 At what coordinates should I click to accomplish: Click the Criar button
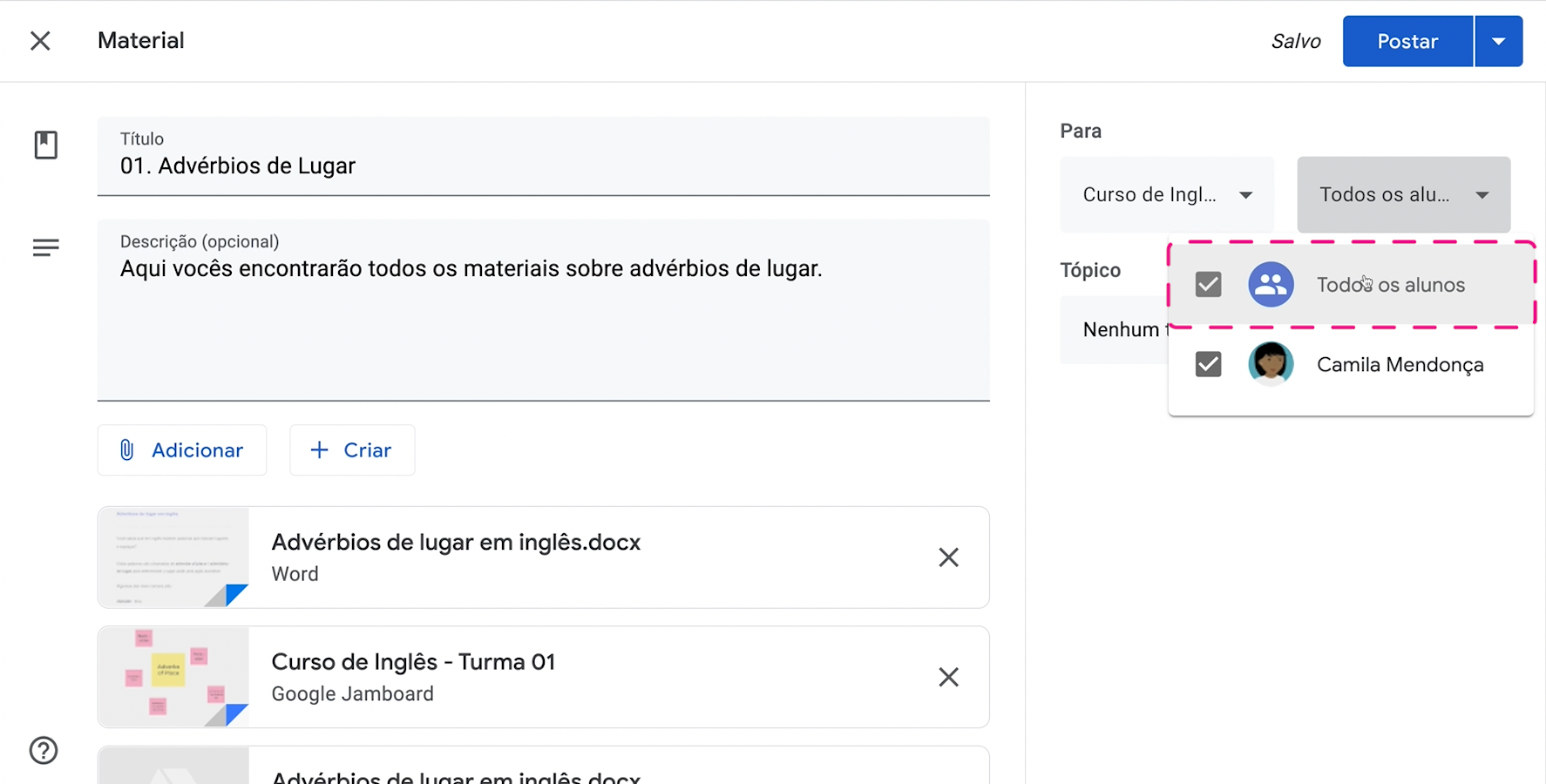point(352,450)
